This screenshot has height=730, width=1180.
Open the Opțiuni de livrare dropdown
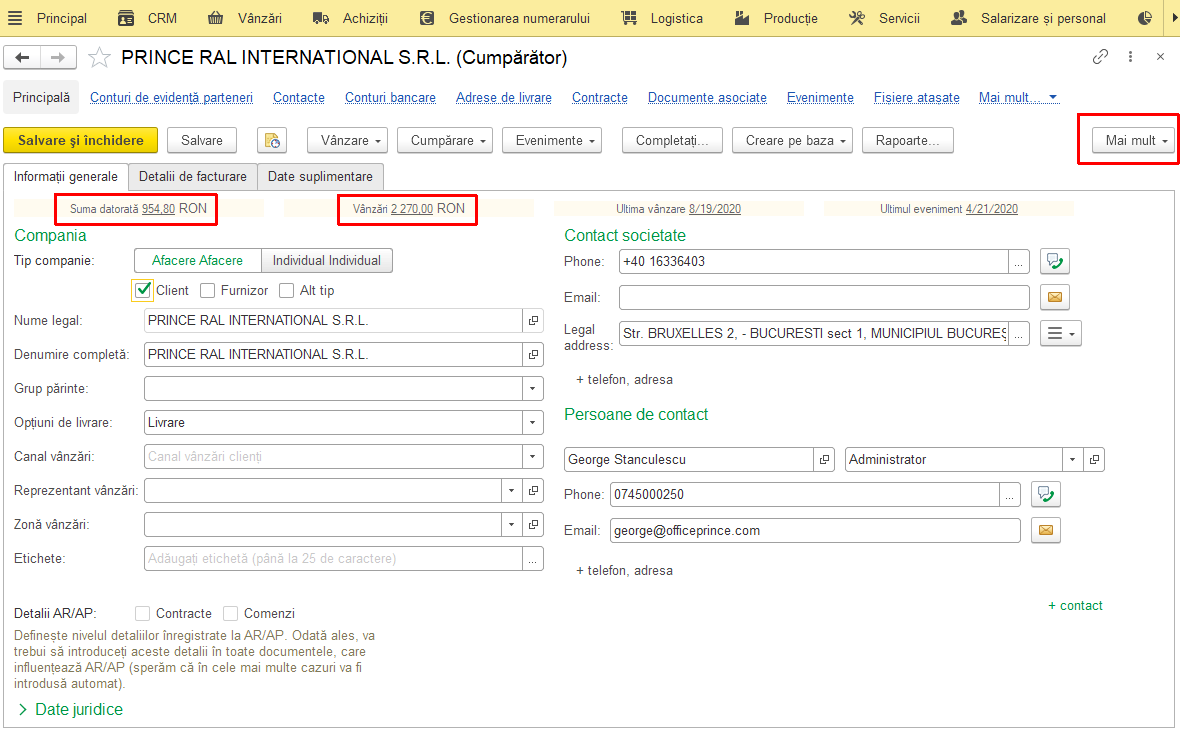[532, 423]
